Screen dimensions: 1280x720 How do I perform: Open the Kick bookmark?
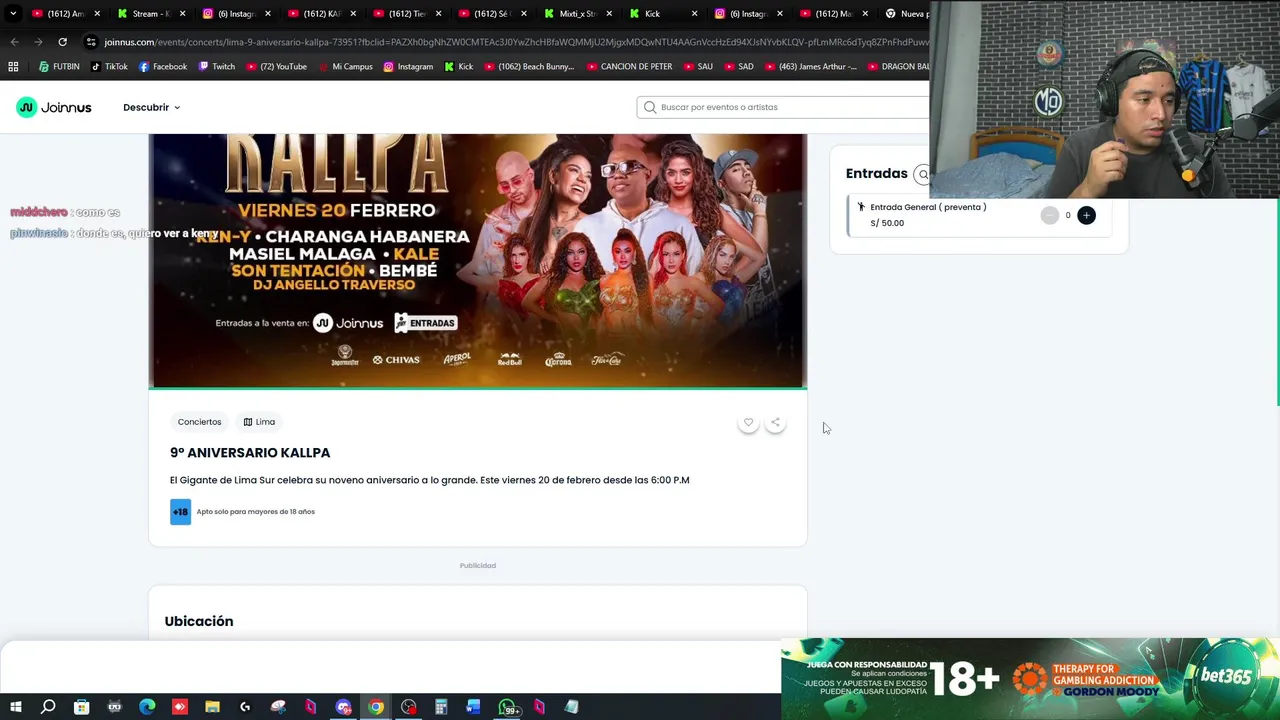tap(459, 67)
